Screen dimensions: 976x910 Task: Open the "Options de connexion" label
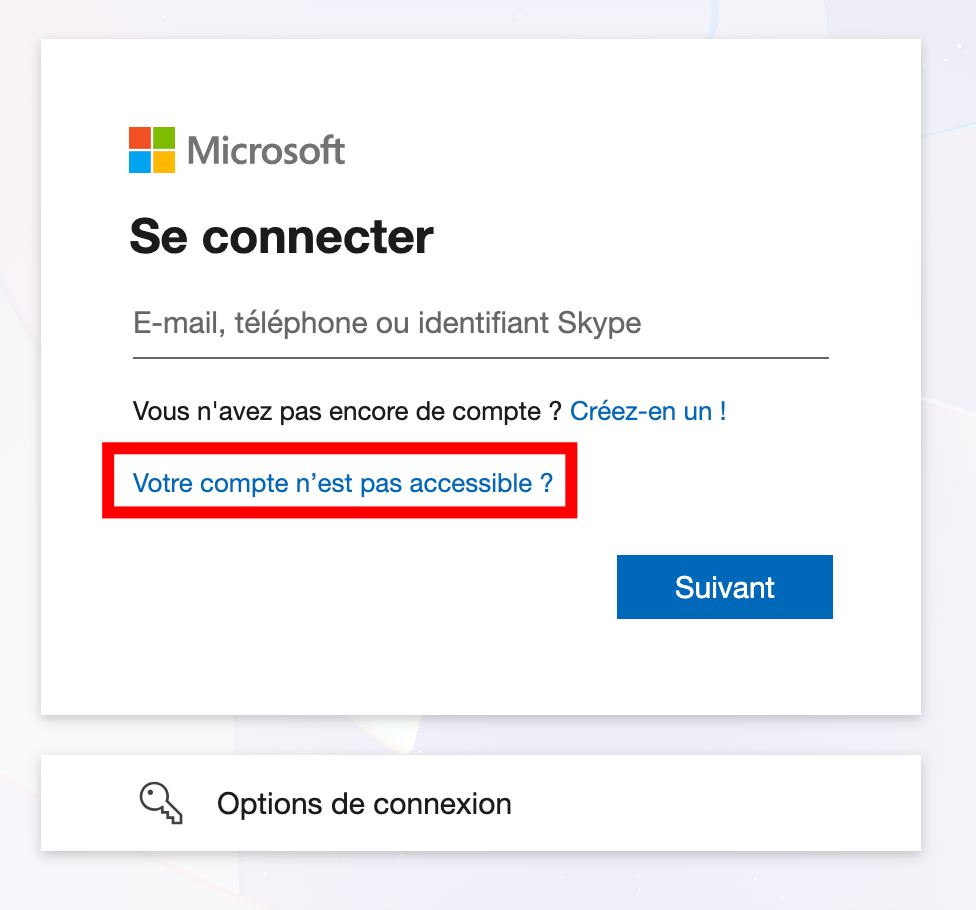[x=364, y=803]
